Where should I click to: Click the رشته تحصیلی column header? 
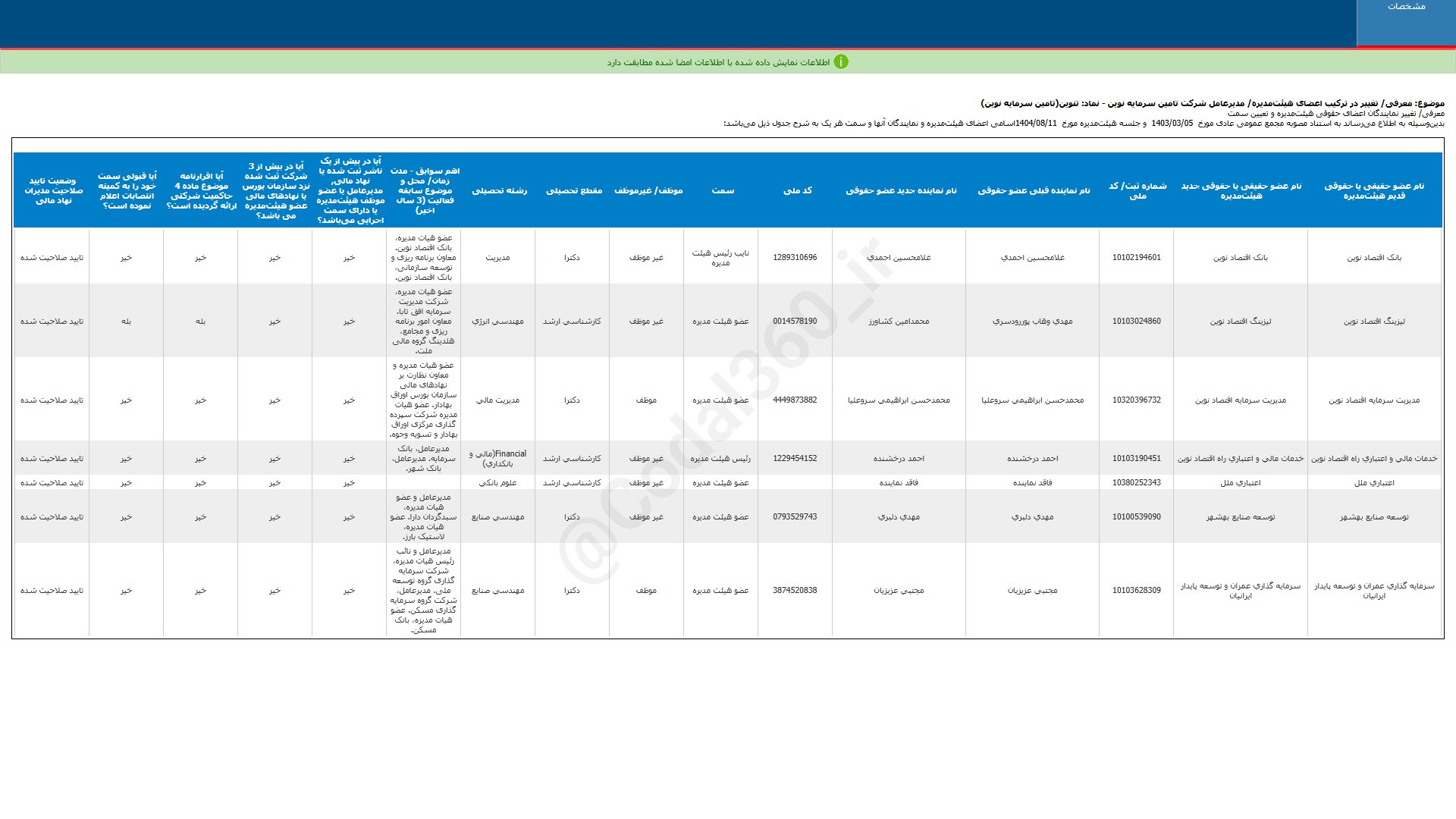coord(499,190)
